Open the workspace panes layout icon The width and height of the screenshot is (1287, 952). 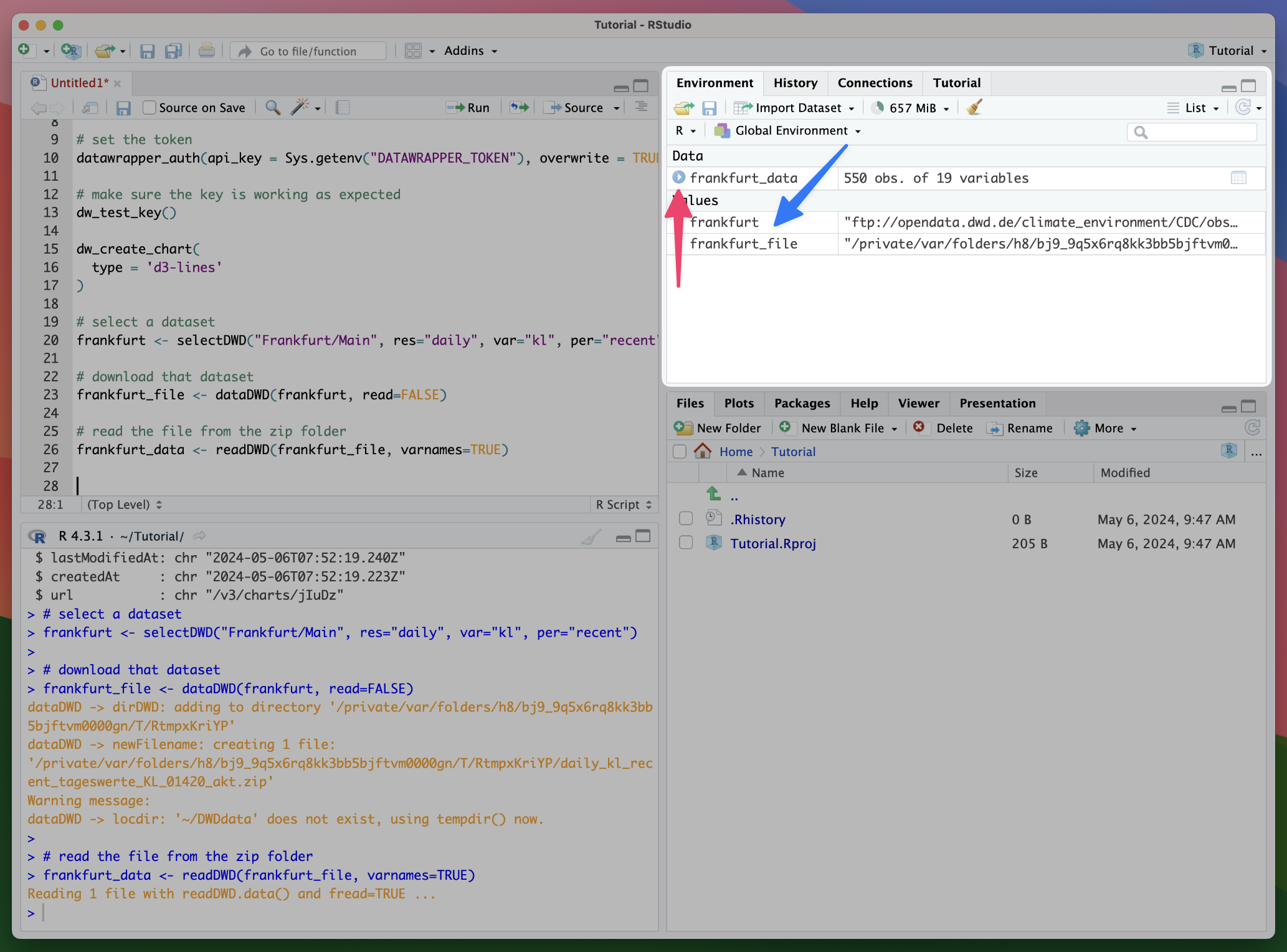[x=413, y=50]
